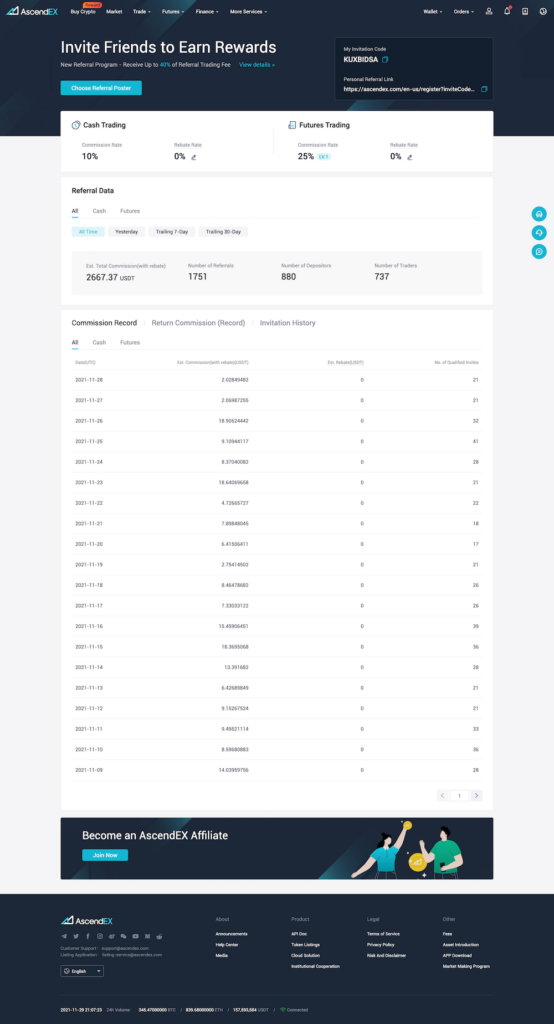Open the Telegram icon in footer

[64, 936]
